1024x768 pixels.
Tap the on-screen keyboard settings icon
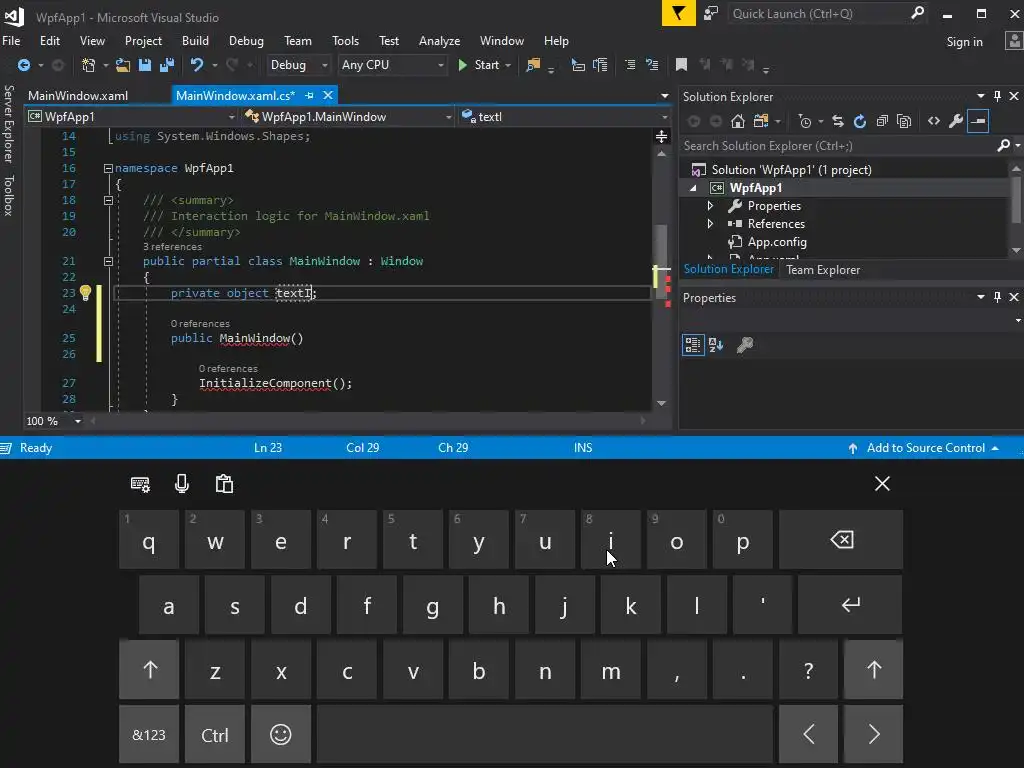[140, 484]
